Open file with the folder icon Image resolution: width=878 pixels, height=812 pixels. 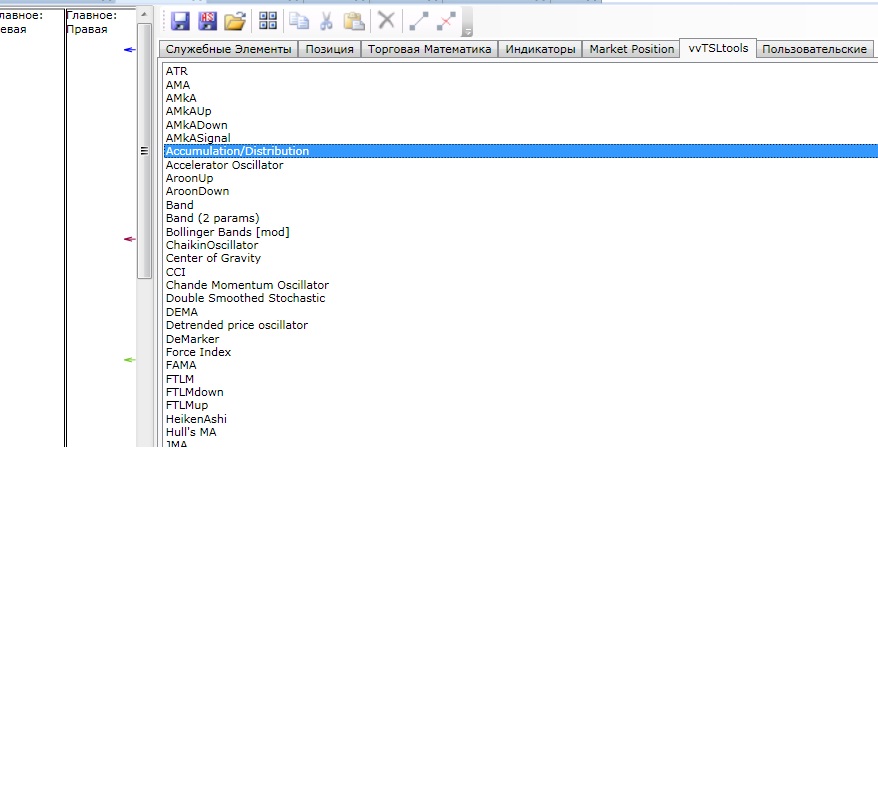235,21
